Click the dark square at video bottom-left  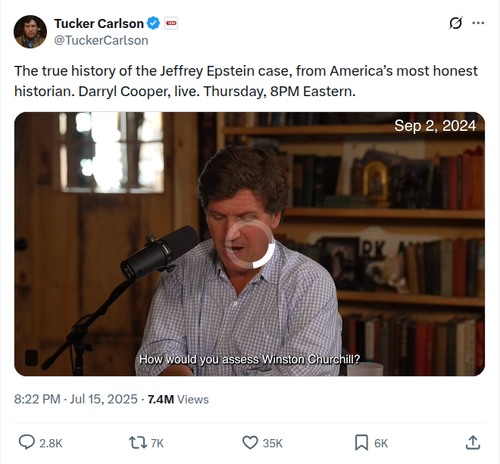(31, 358)
